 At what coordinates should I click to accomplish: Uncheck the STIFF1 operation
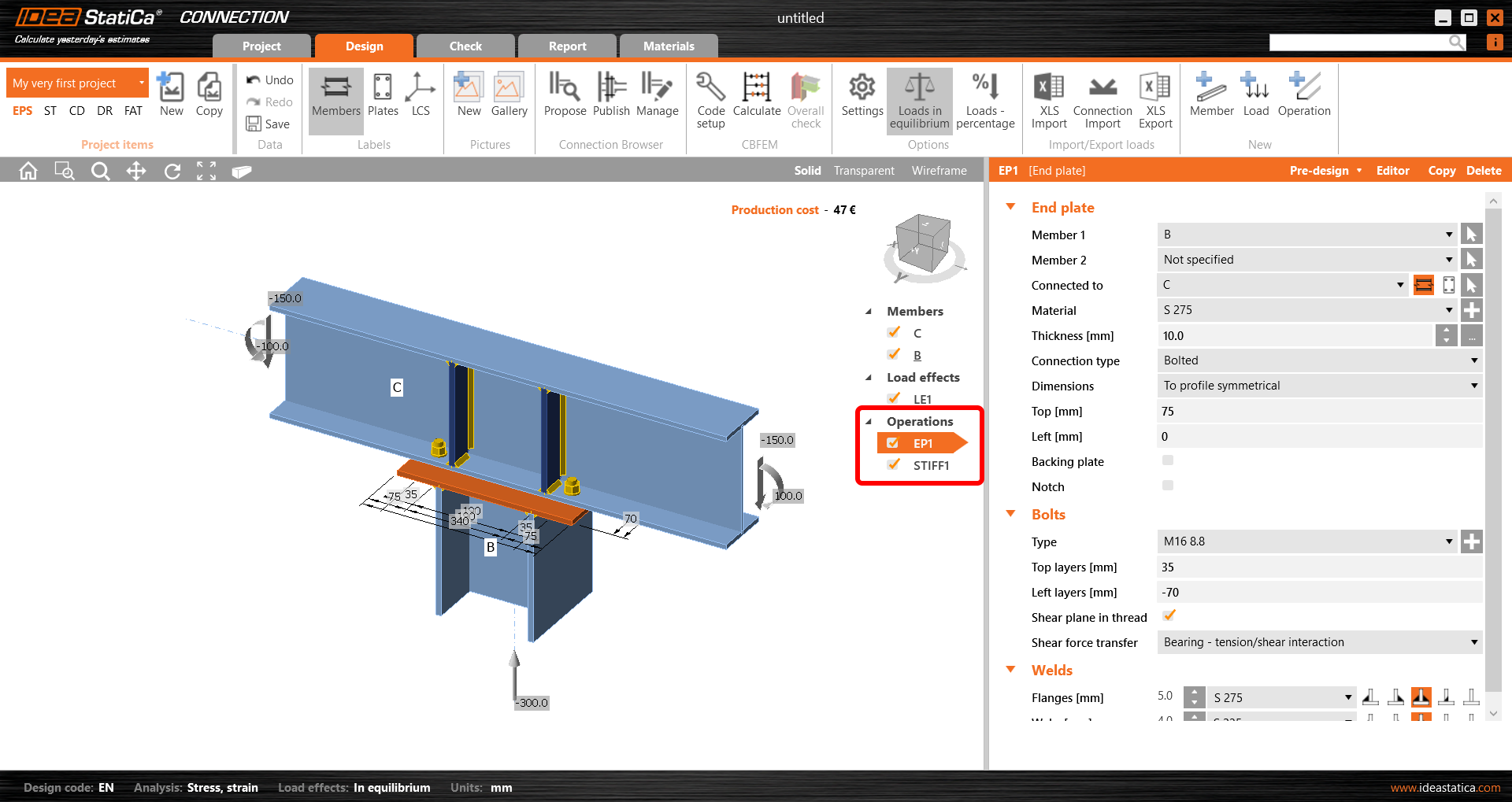[893, 464]
